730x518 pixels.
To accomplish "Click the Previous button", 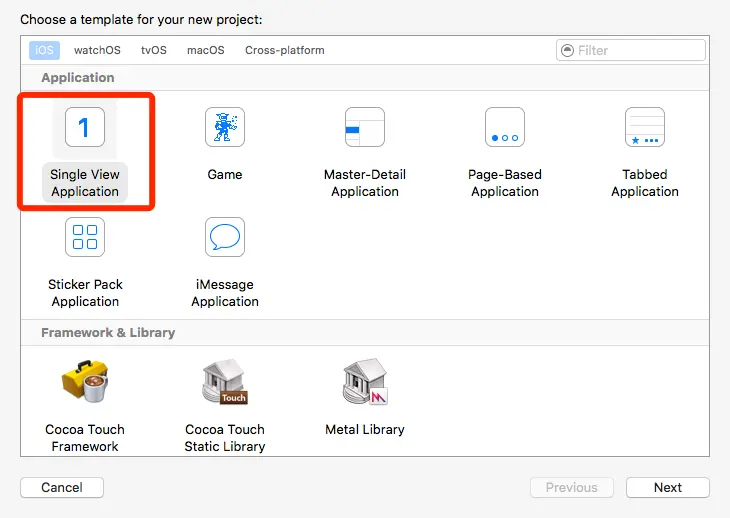I will pos(572,487).
